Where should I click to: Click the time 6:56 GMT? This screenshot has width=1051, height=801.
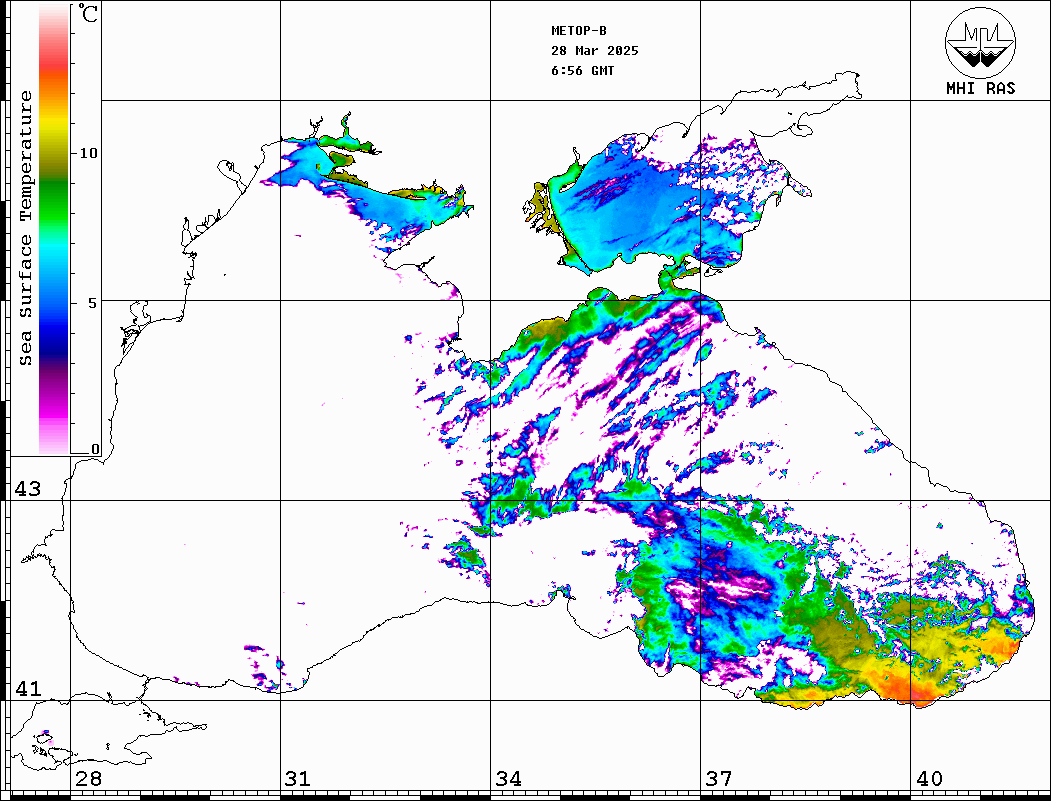pyautogui.click(x=582, y=71)
